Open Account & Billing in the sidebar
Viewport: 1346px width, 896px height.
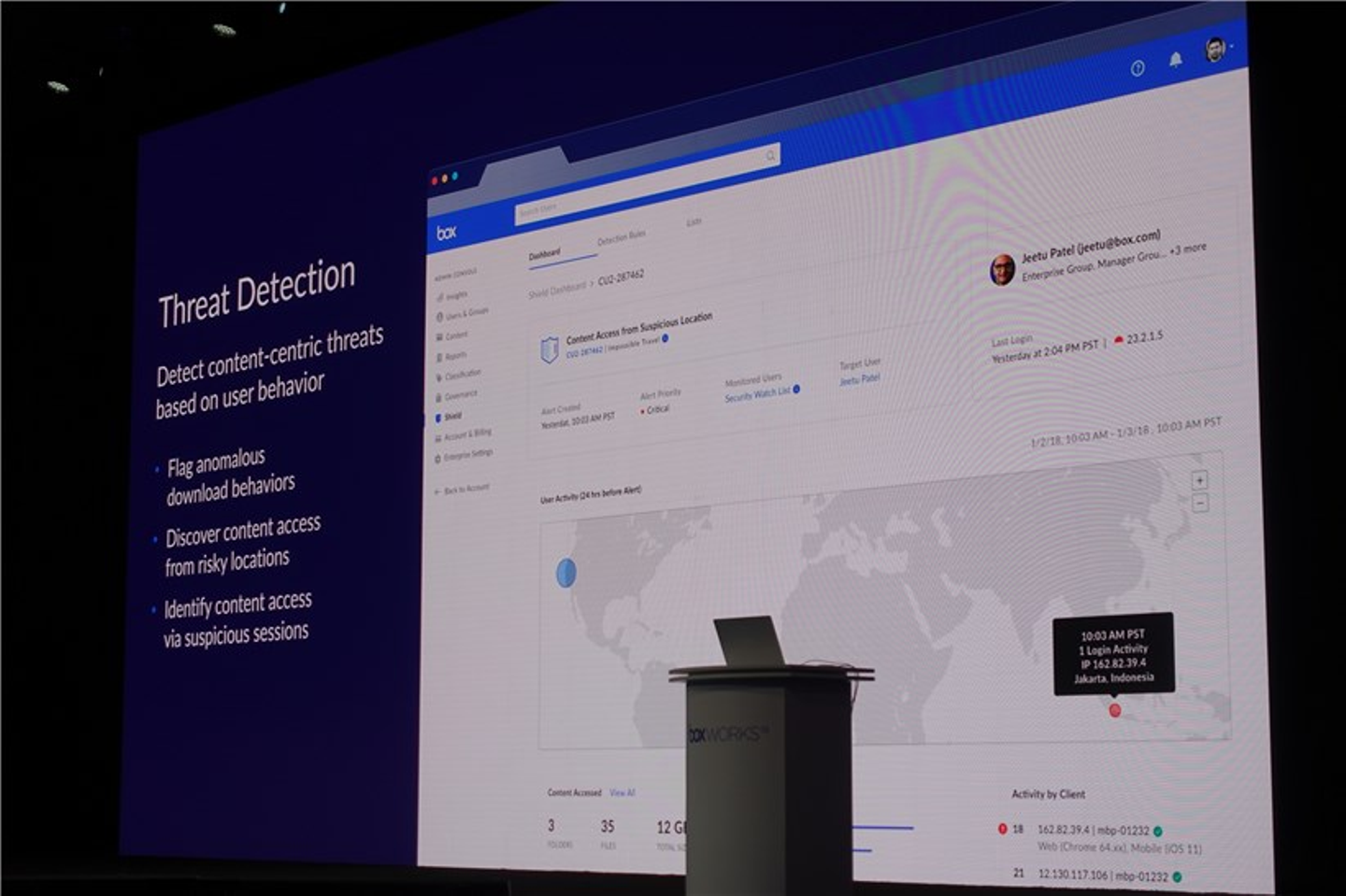[468, 434]
